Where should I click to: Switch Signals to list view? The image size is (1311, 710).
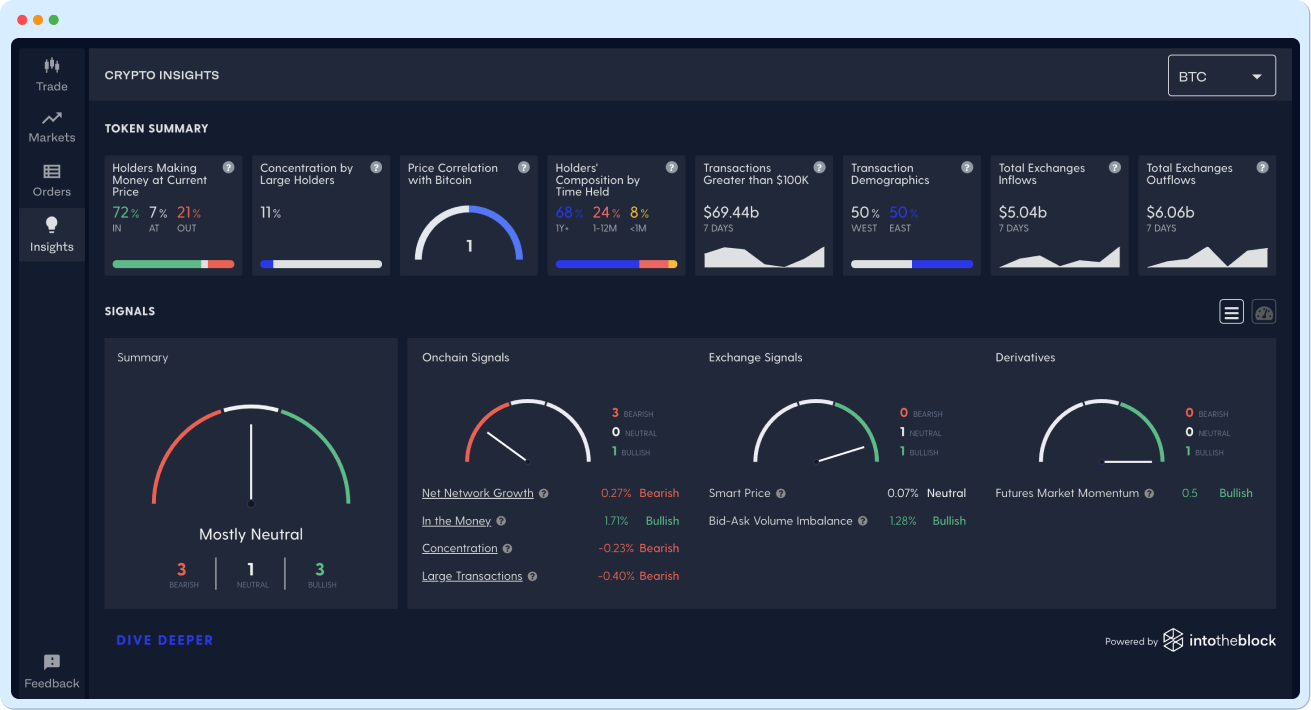coord(1231,311)
